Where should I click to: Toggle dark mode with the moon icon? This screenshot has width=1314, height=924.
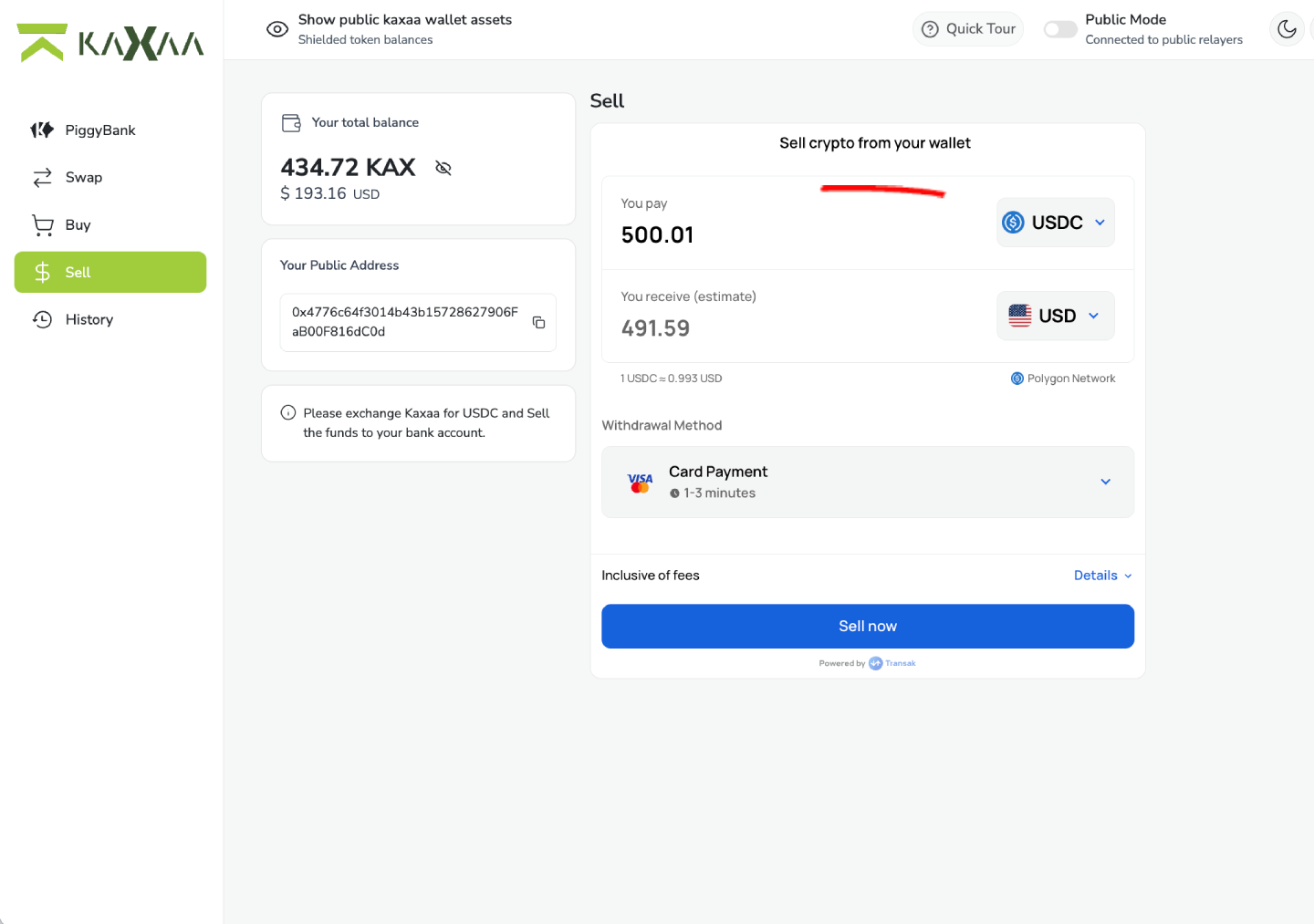(x=1287, y=29)
